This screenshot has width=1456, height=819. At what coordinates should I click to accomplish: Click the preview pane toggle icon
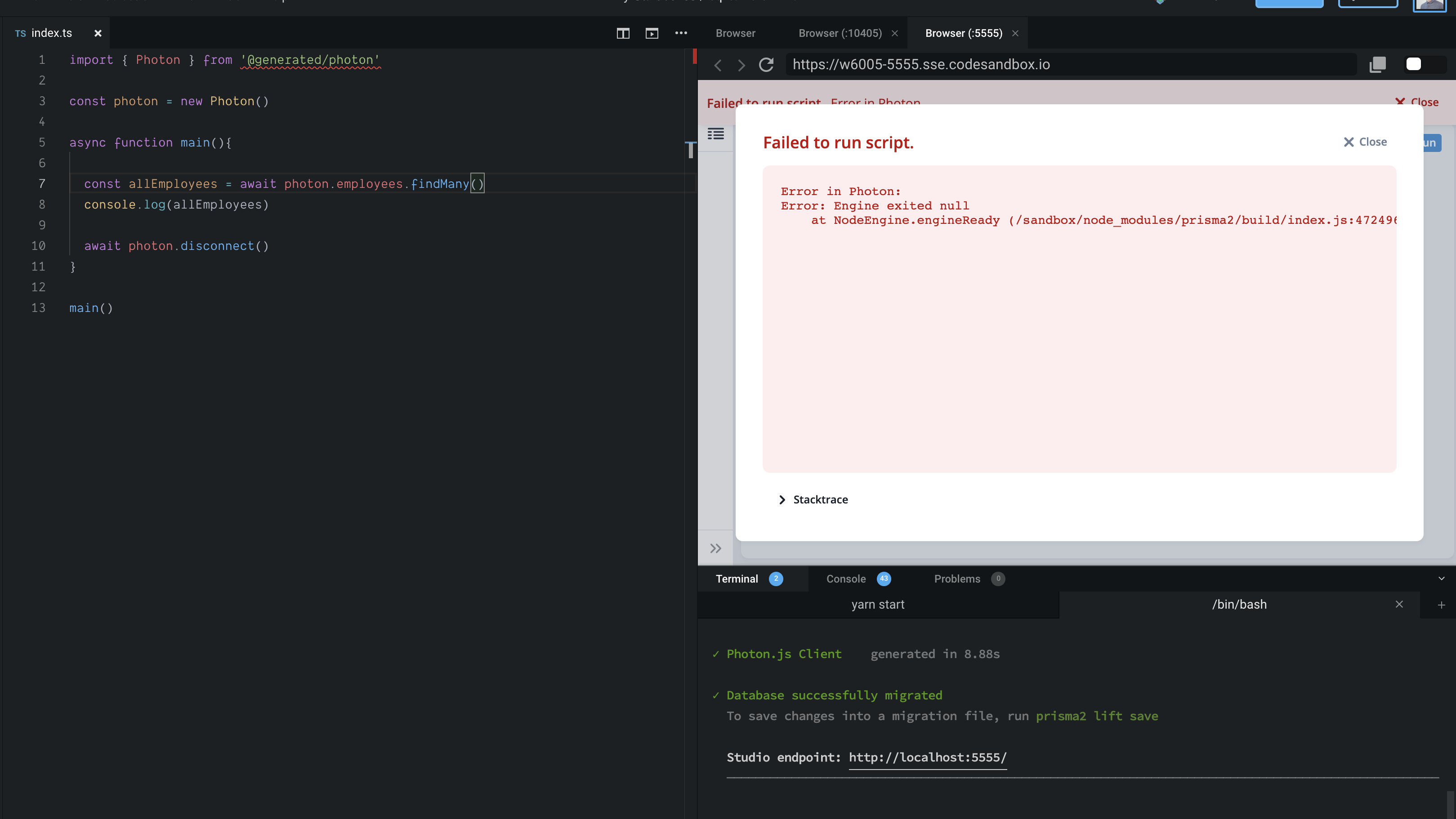click(x=652, y=33)
